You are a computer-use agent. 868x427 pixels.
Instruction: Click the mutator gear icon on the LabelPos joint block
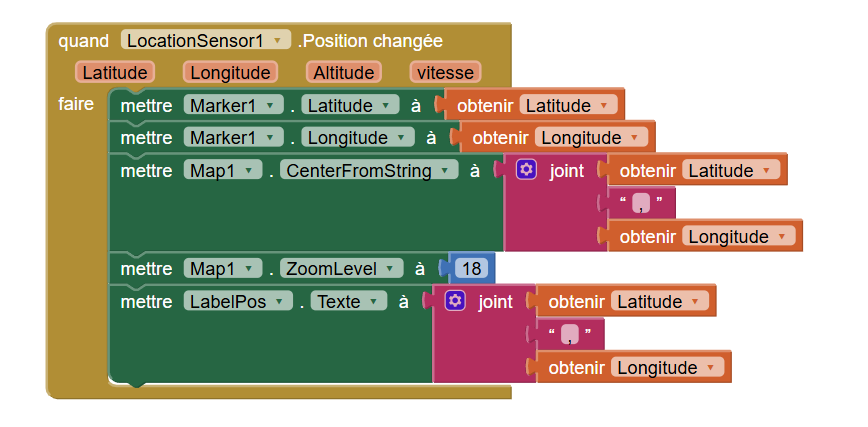pos(455,301)
